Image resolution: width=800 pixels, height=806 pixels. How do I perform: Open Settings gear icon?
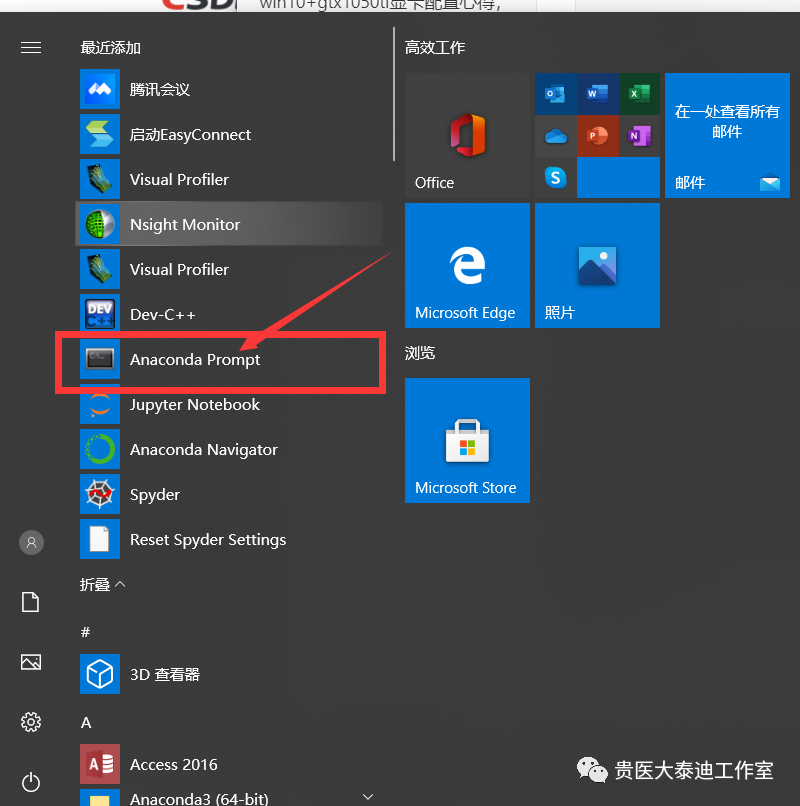pyautogui.click(x=31, y=722)
